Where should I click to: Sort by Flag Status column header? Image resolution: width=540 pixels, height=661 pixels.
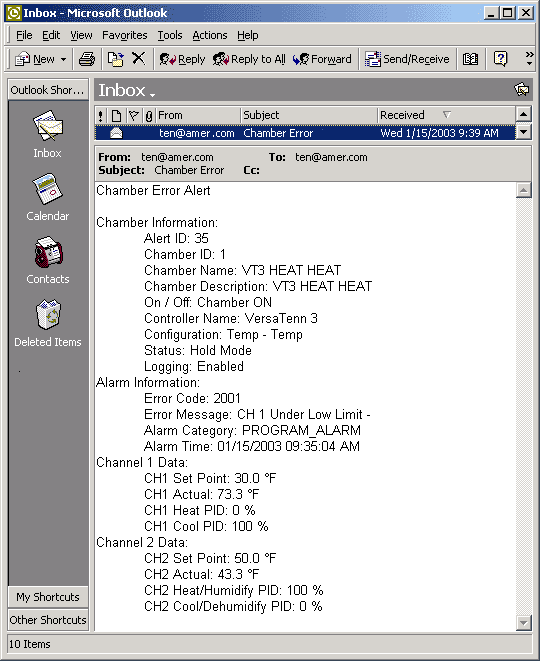[134, 116]
